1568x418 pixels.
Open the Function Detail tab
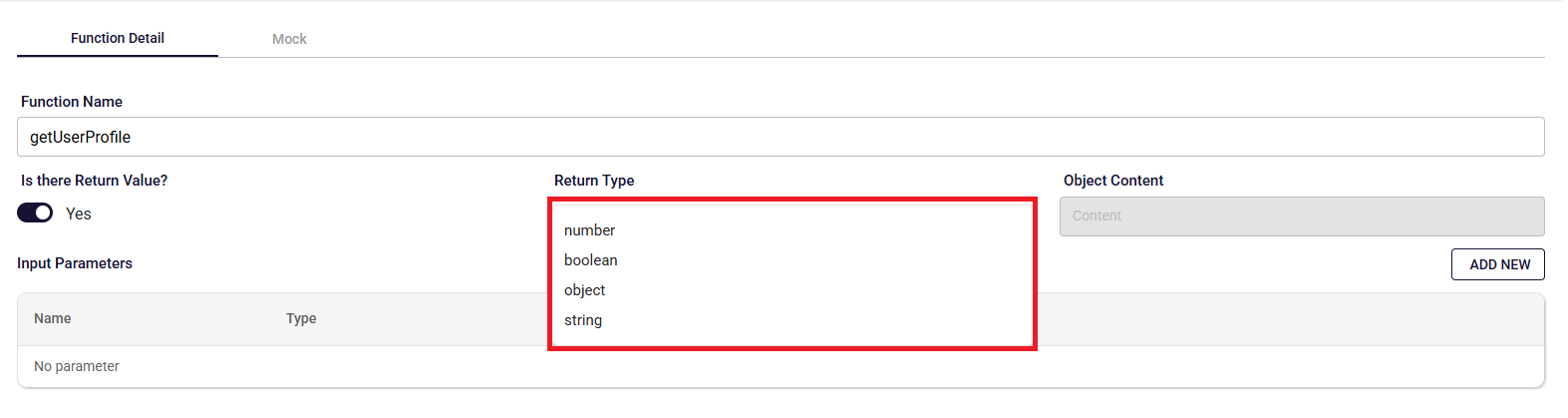point(118,38)
